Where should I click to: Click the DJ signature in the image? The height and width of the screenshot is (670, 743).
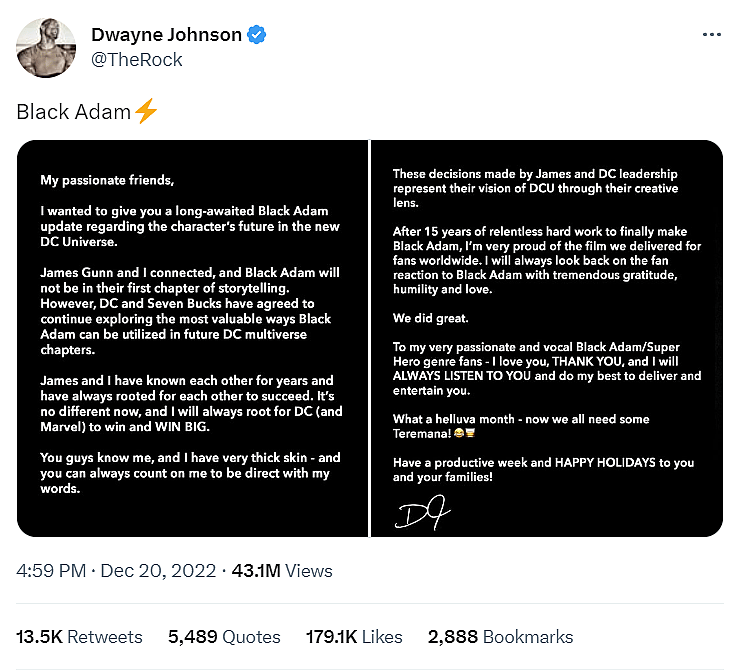(420, 514)
